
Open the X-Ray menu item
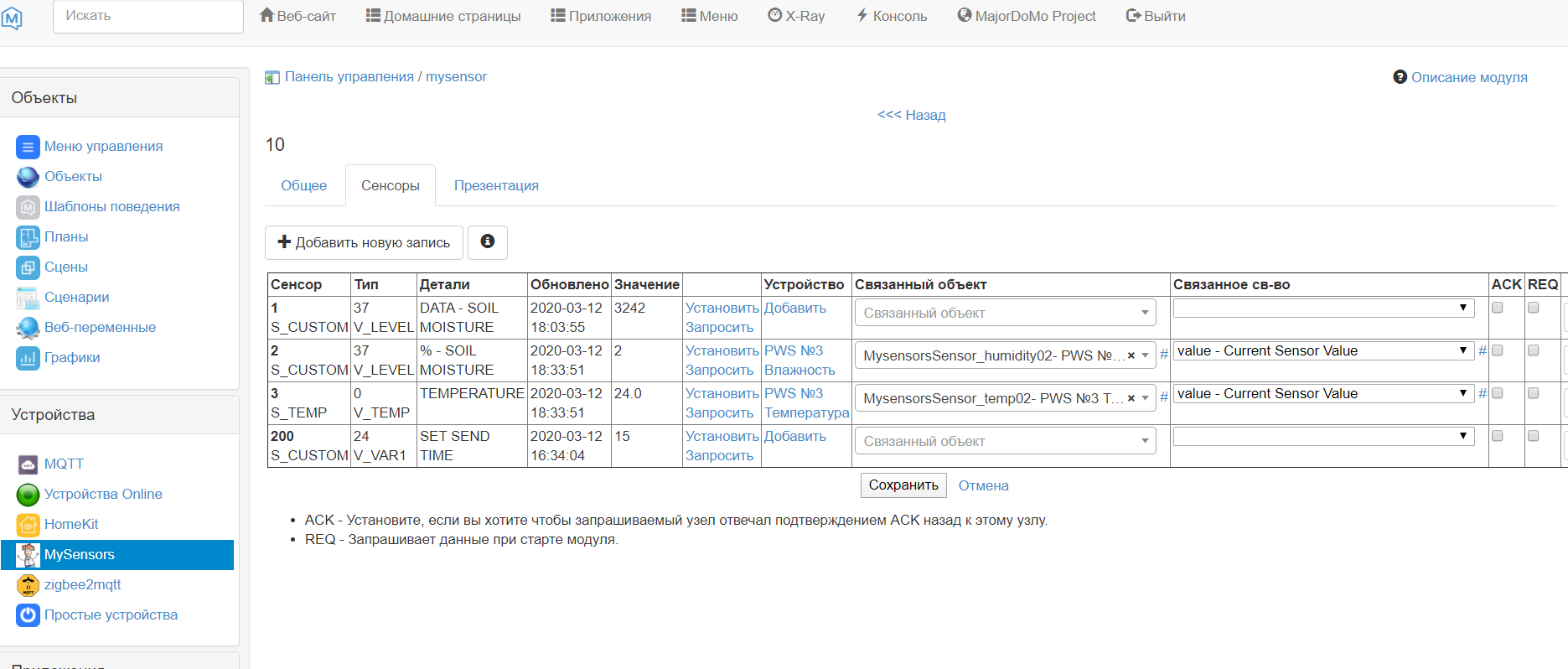click(x=796, y=16)
